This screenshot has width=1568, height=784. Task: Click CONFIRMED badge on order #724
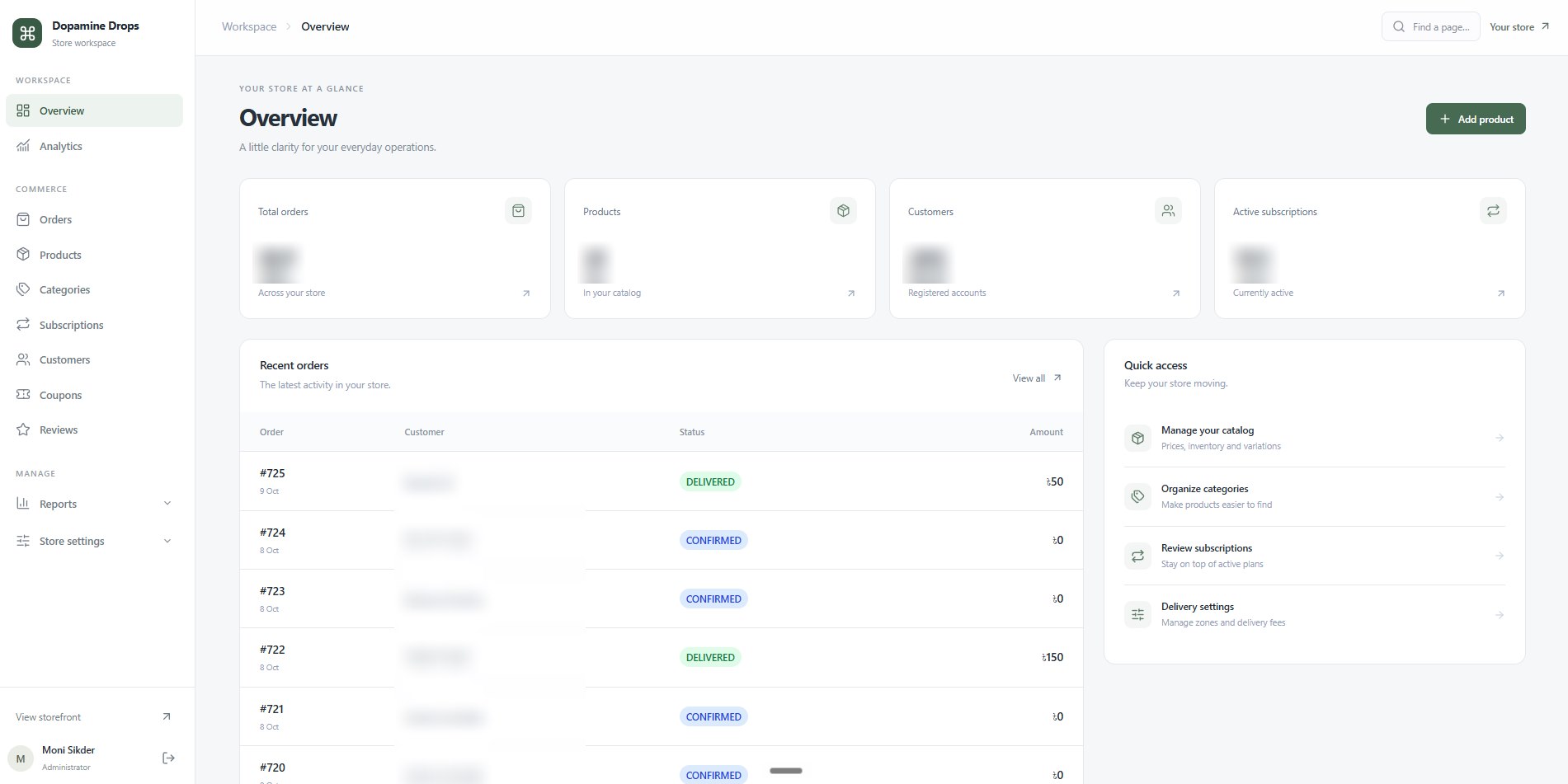click(713, 541)
